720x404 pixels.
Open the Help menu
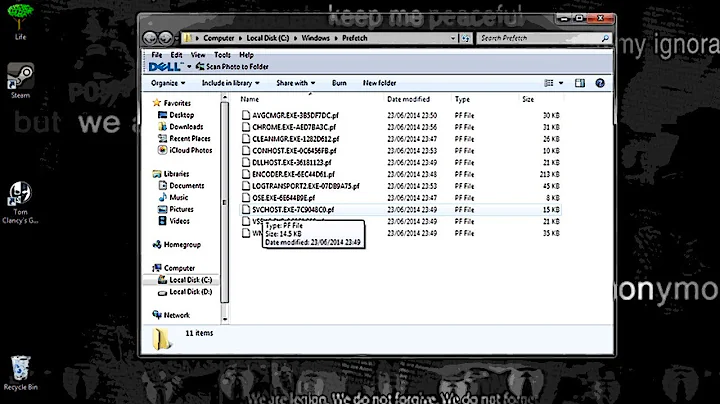click(246, 55)
